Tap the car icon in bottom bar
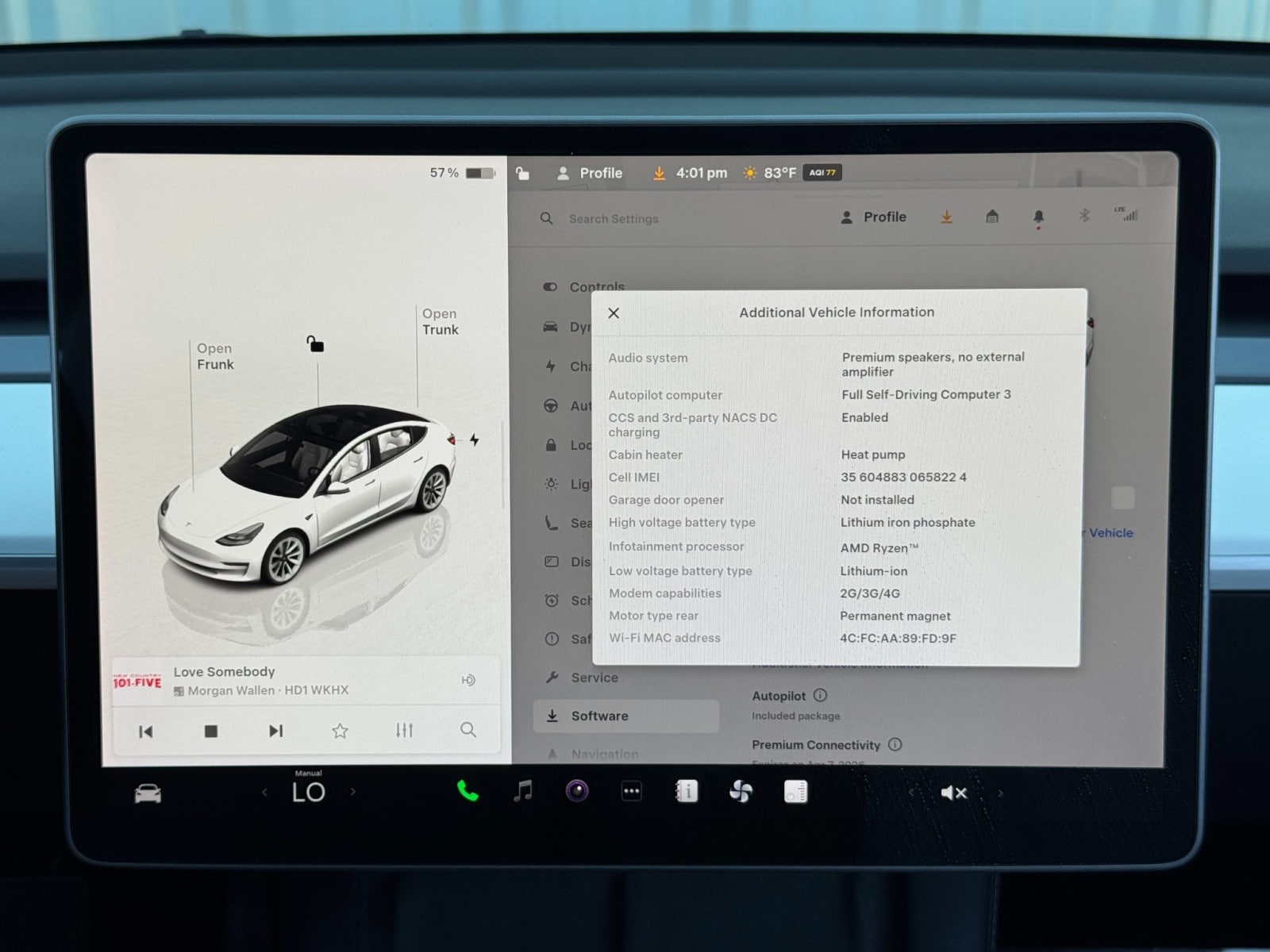This screenshot has width=1270, height=952. [148, 793]
